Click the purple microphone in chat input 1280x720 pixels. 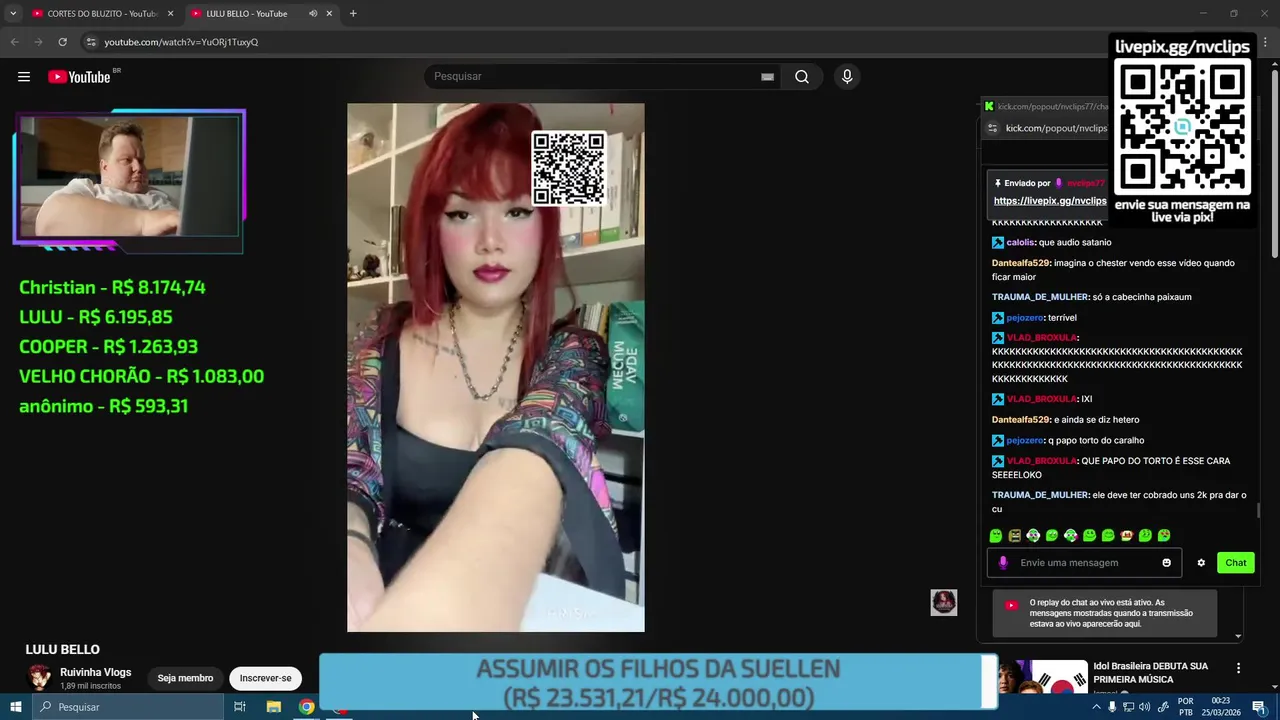click(x=1004, y=563)
